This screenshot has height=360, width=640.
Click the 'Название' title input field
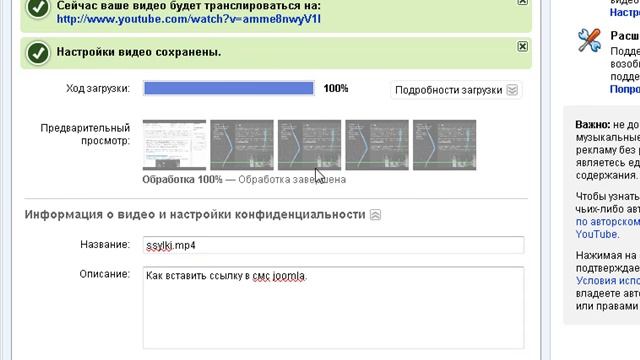pyautogui.click(x=333, y=245)
